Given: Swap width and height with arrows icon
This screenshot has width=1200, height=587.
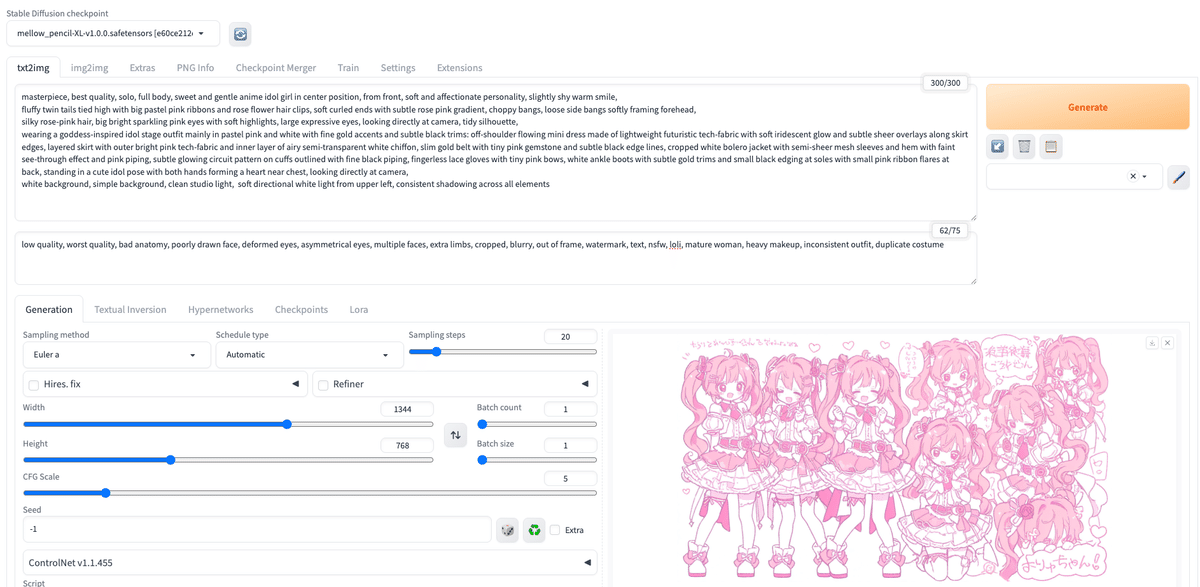Looking at the screenshot, I should tap(455, 434).
